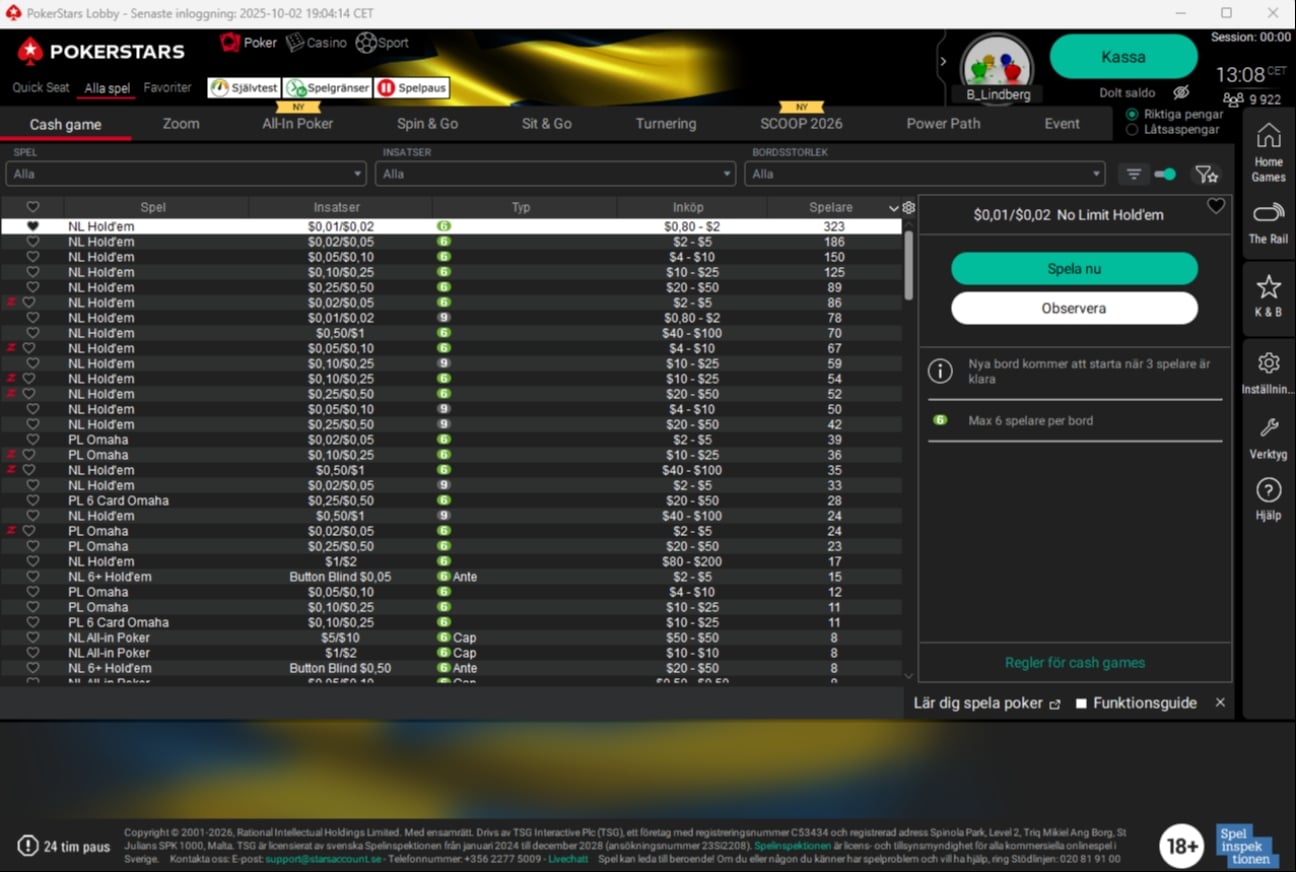The height and width of the screenshot is (872, 1296).
Task: Click the Kassa button
Action: 1123,57
